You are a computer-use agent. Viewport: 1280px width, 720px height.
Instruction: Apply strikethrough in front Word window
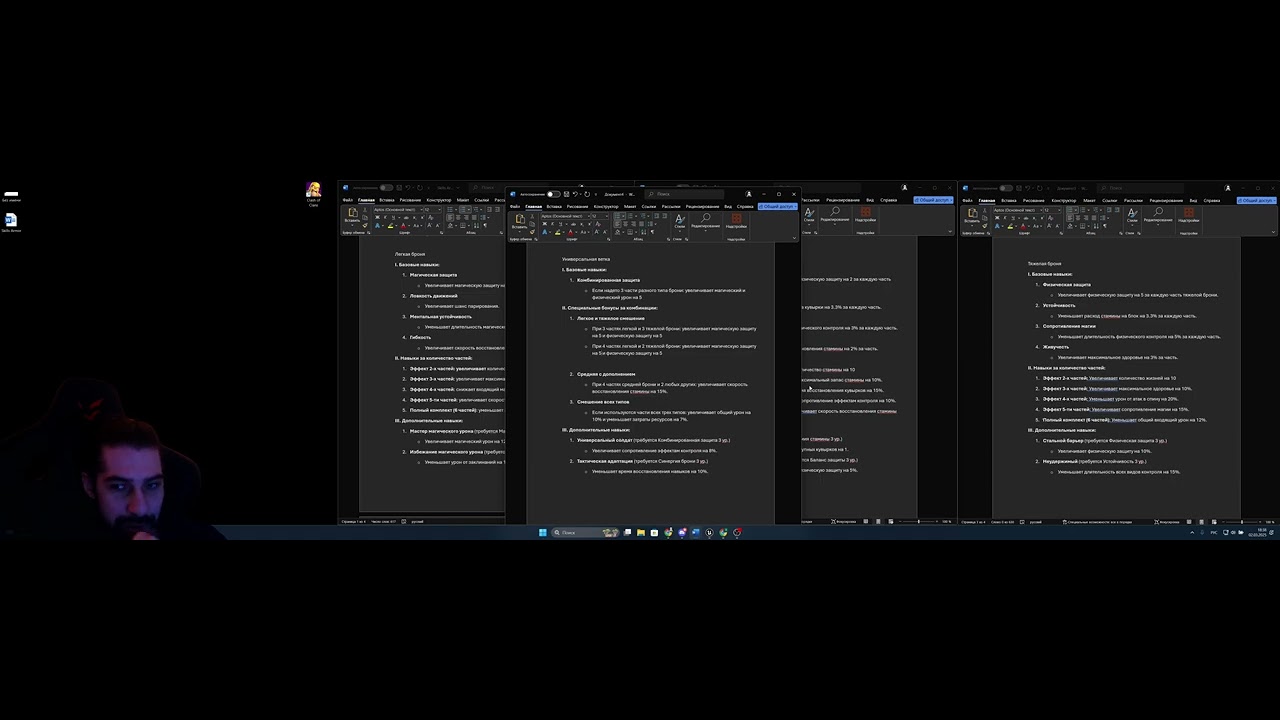[573, 224]
